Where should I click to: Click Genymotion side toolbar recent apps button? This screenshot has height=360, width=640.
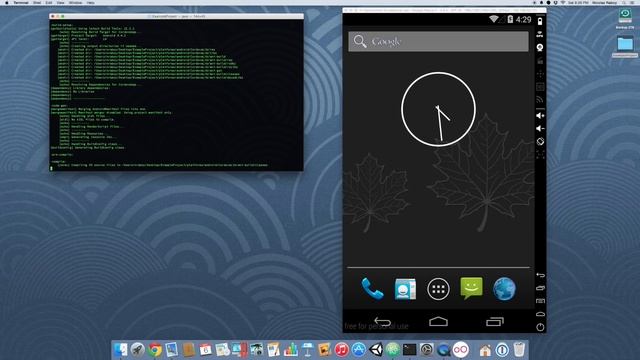coord(540,288)
